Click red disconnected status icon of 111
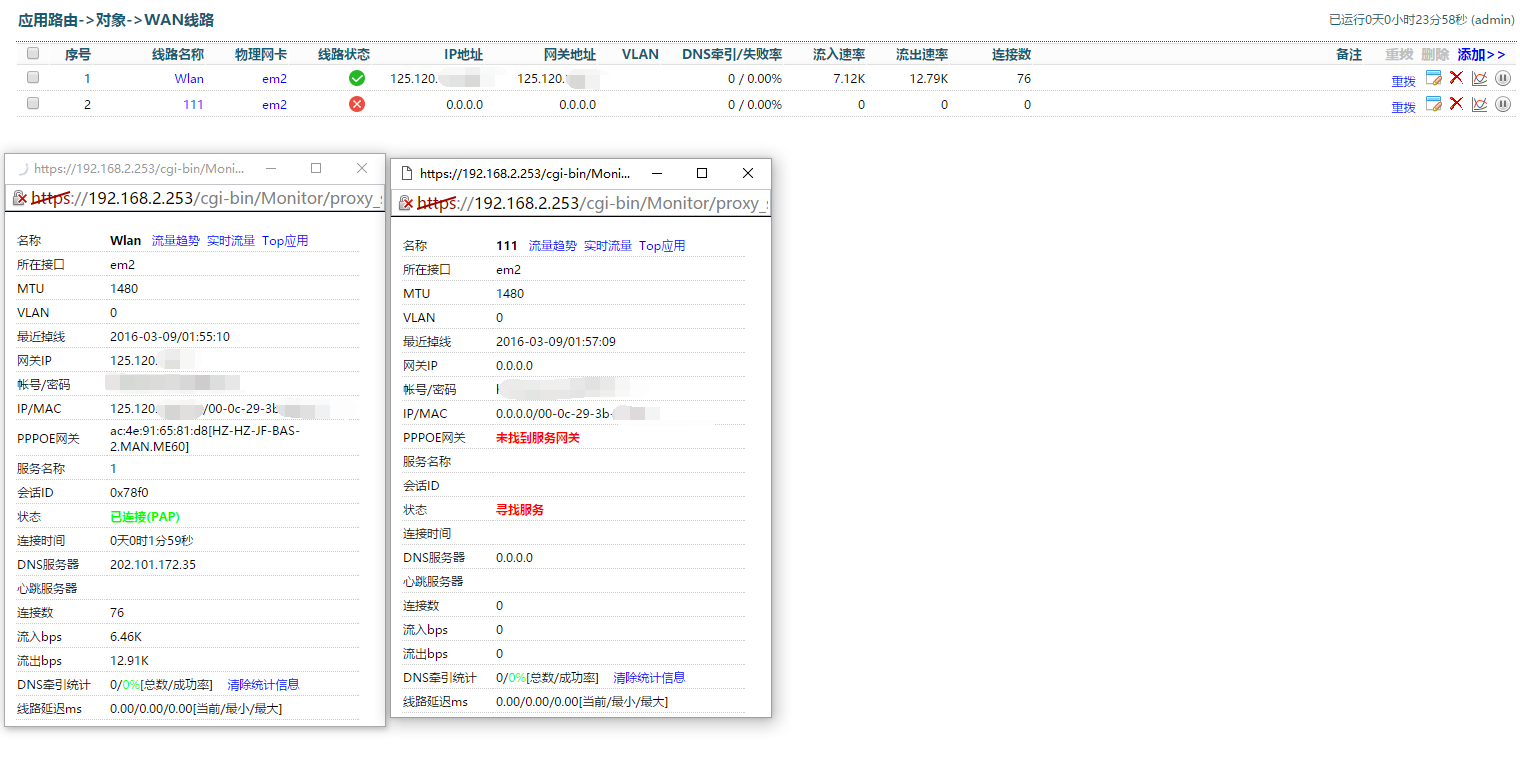The width and height of the screenshot is (1520, 772). tap(357, 104)
